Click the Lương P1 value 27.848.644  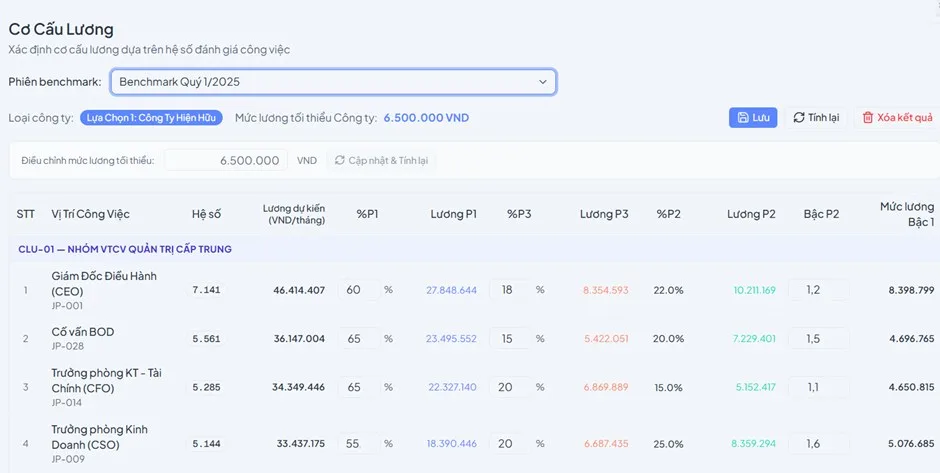click(x=451, y=290)
